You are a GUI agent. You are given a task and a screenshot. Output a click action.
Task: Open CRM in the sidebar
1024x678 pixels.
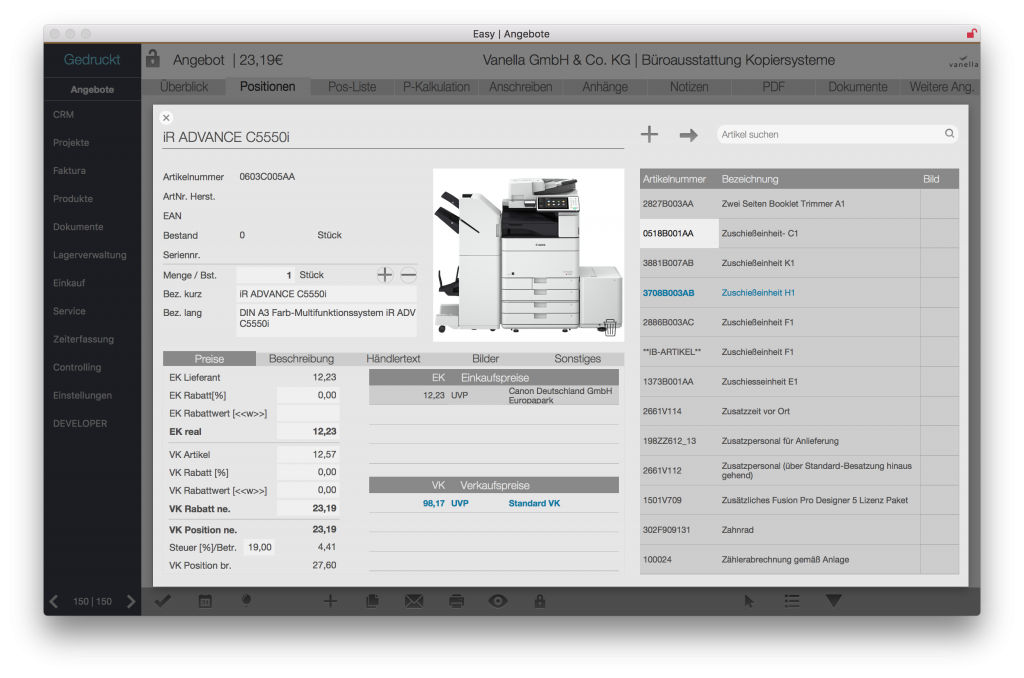(63, 114)
